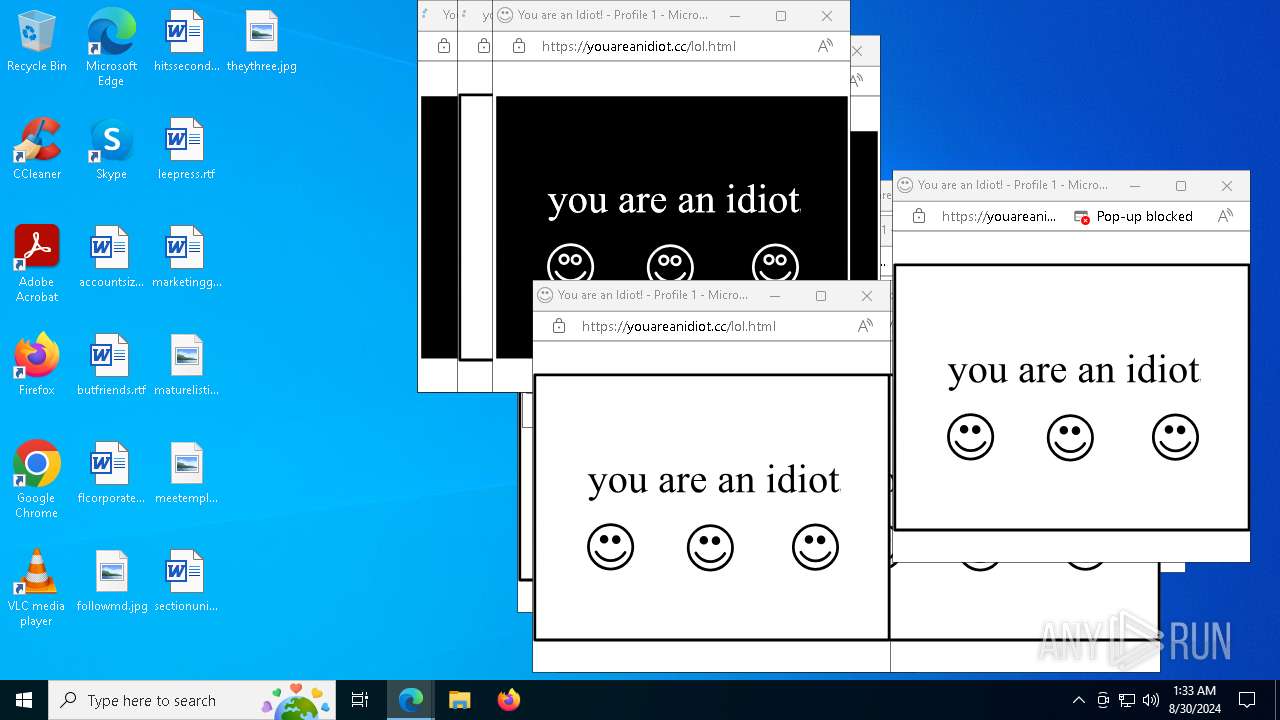The height and width of the screenshot is (720, 1280).
Task: Open the Windows Start menu
Action: click(24, 700)
